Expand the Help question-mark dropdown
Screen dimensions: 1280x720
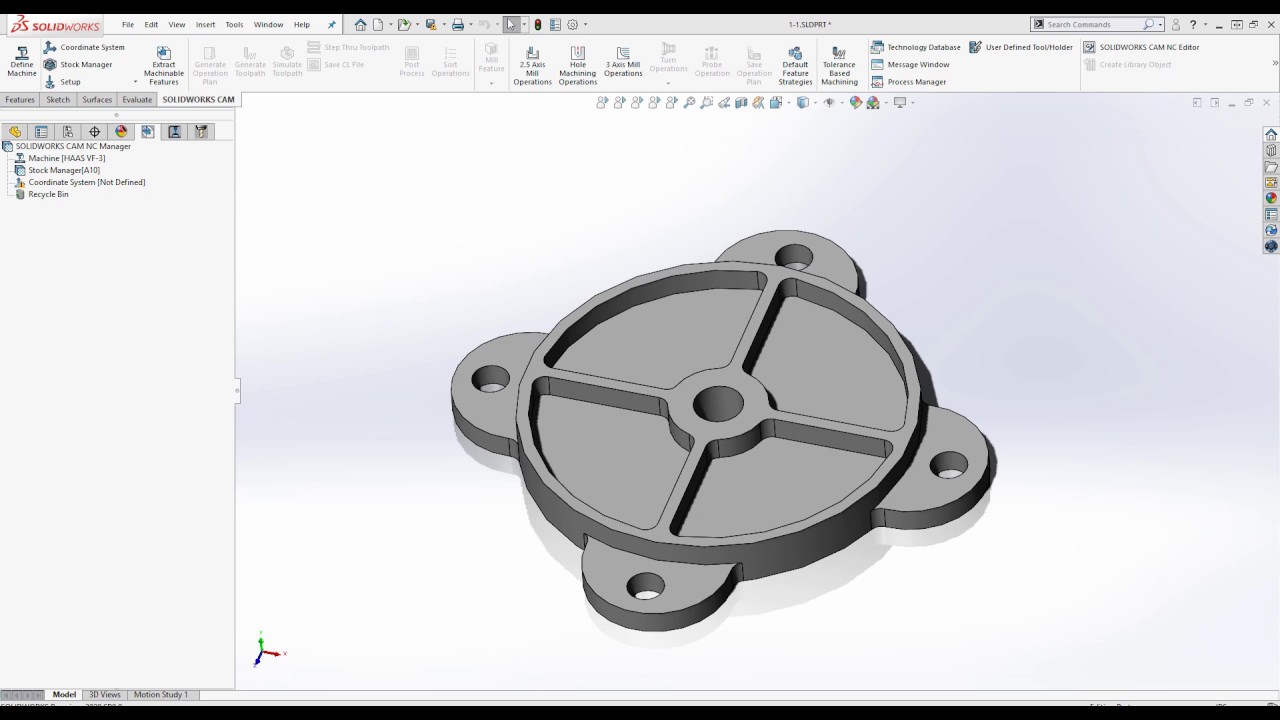(1205, 24)
